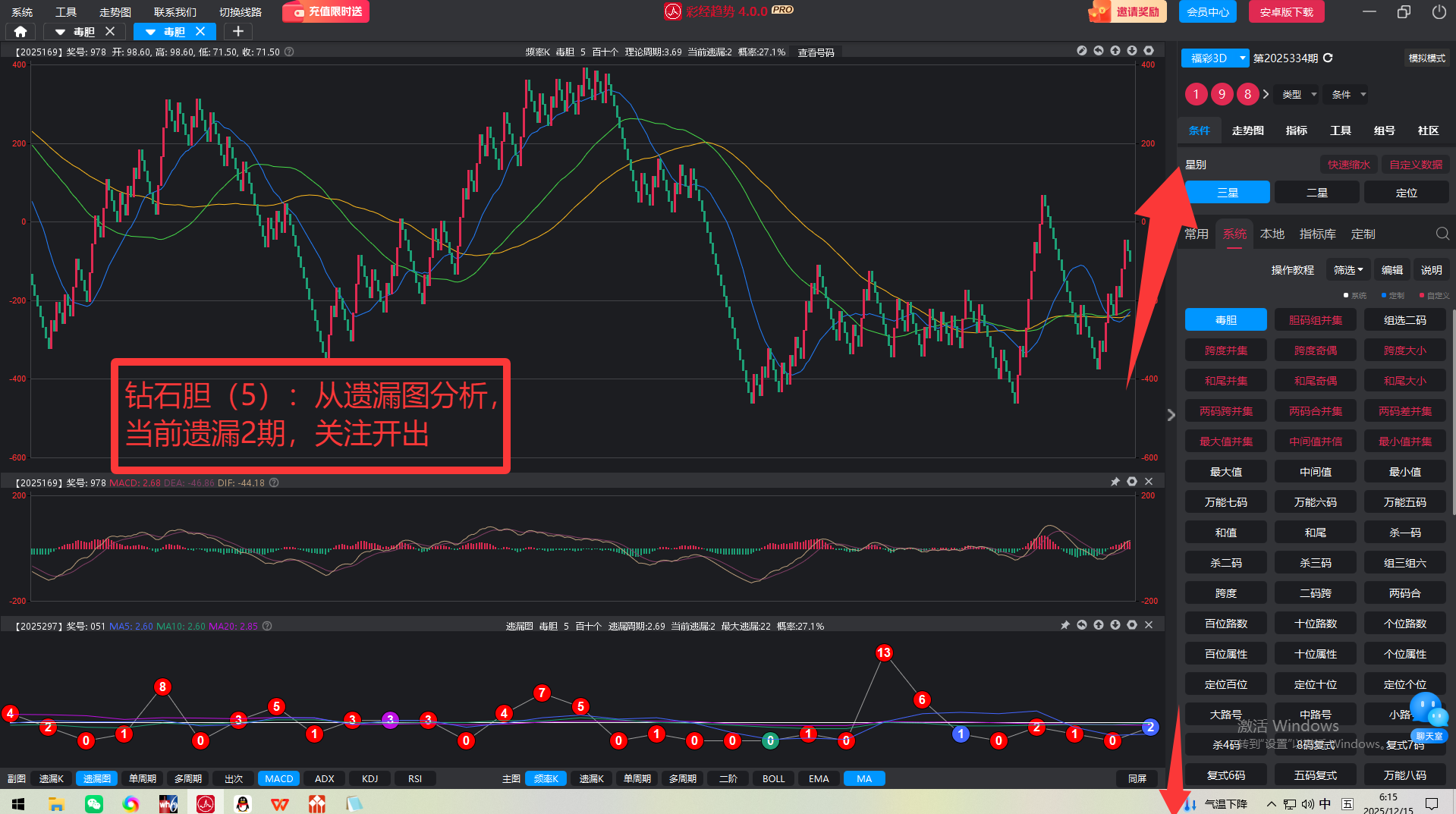Screen dimensions: 1456x814
Task: Enable the KDJ sub-chart indicator
Action: click(x=370, y=778)
